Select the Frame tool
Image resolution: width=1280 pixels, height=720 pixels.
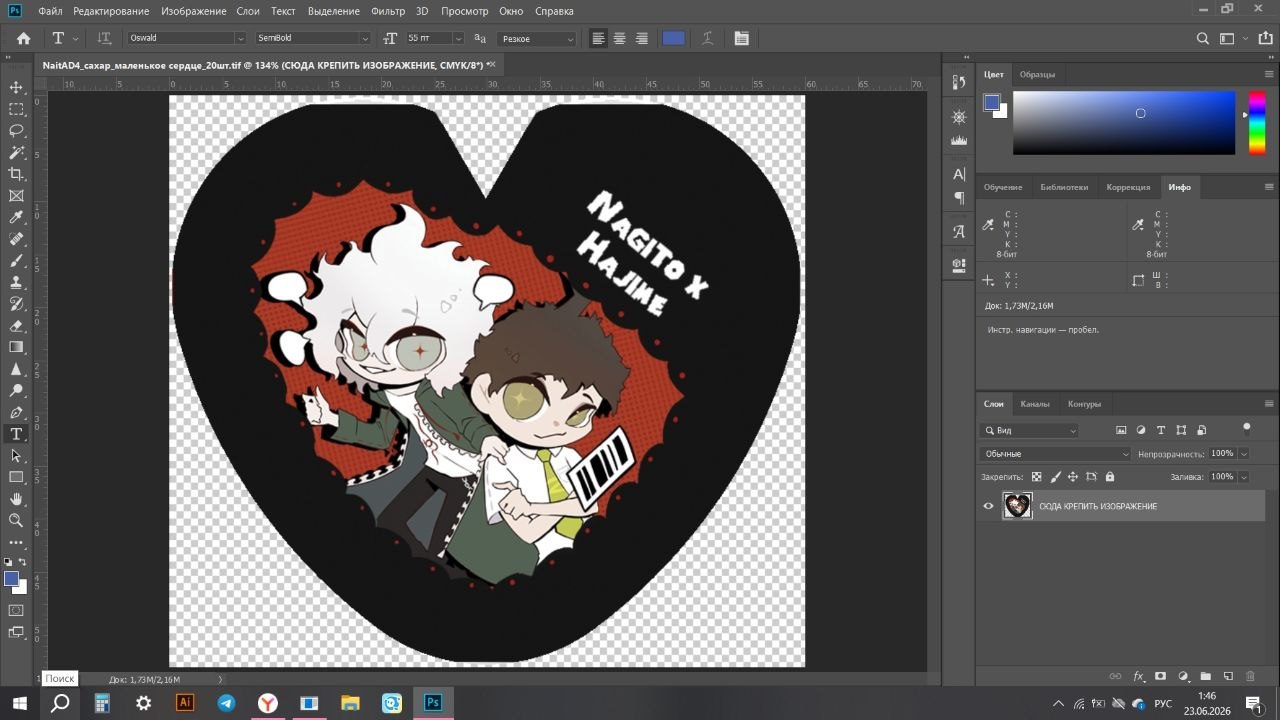[x=16, y=196]
